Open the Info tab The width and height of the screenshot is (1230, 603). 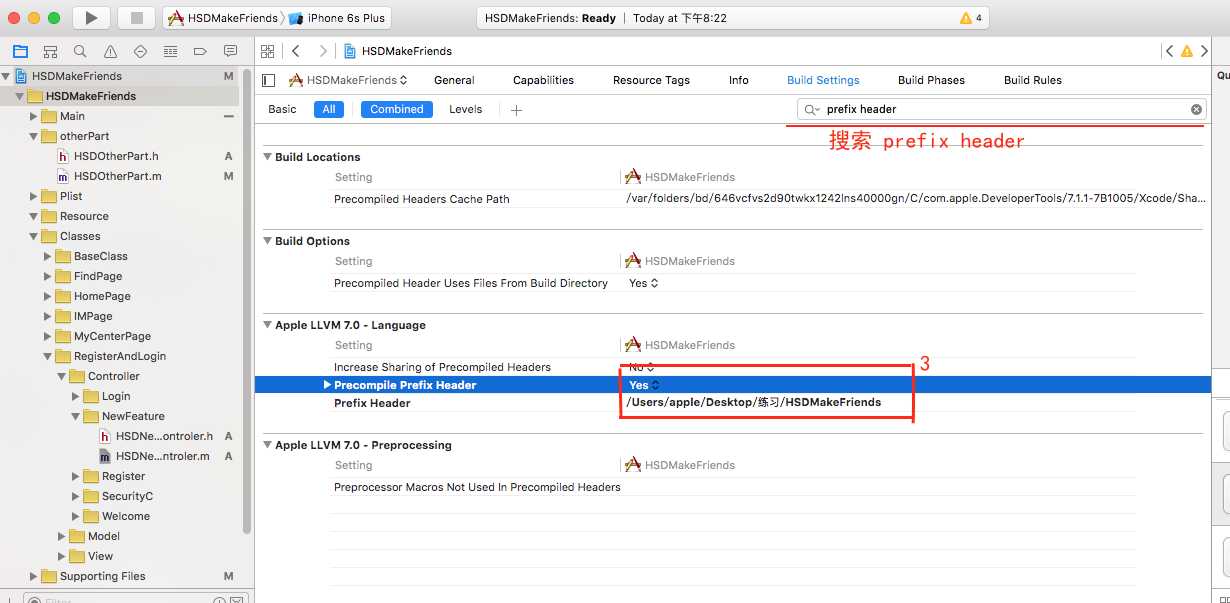(739, 80)
